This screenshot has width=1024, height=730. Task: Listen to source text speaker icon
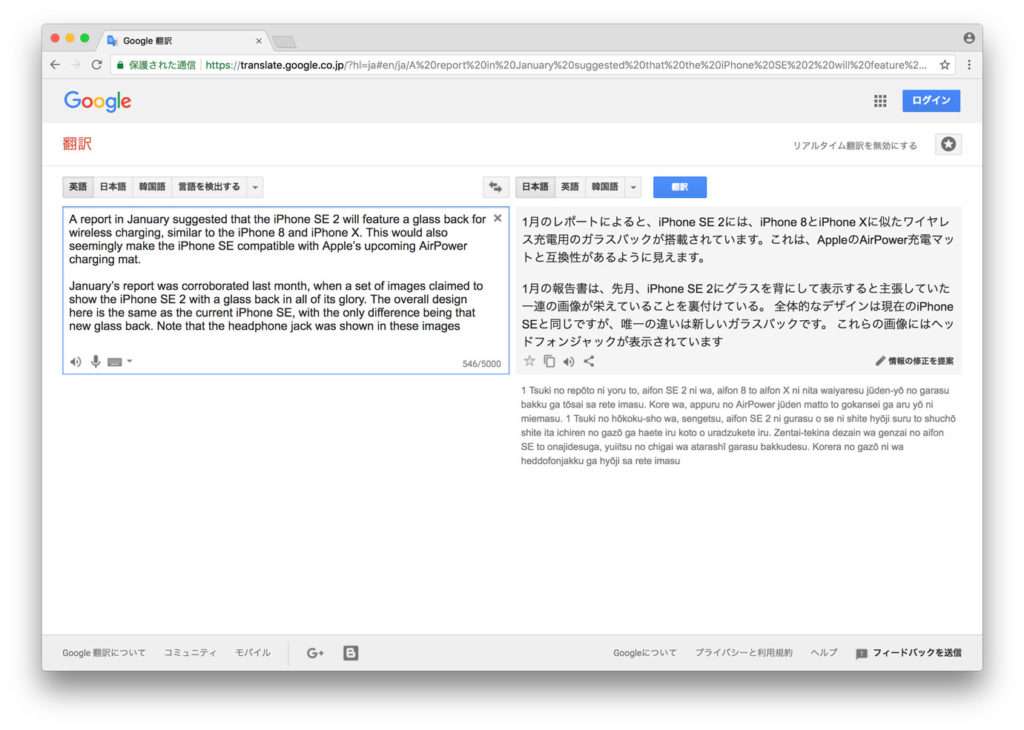[x=76, y=362]
